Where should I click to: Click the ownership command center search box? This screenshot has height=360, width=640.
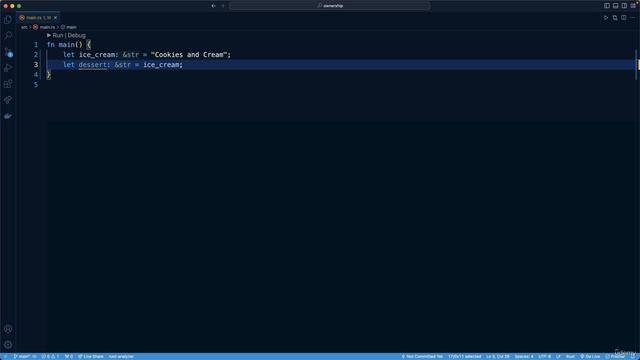pyautogui.click(x=329, y=6)
